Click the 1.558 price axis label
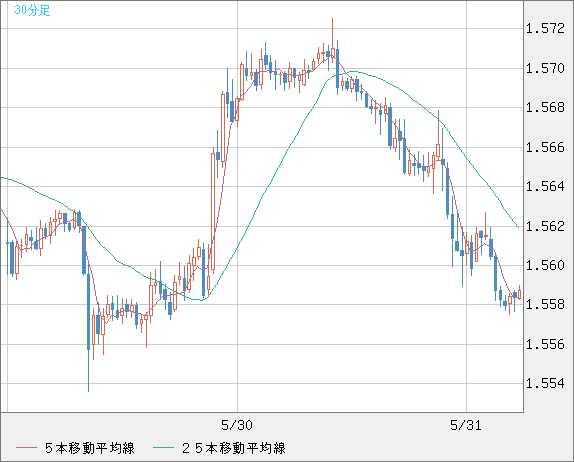Viewport: 574px width, 462px height. tap(545, 304)
